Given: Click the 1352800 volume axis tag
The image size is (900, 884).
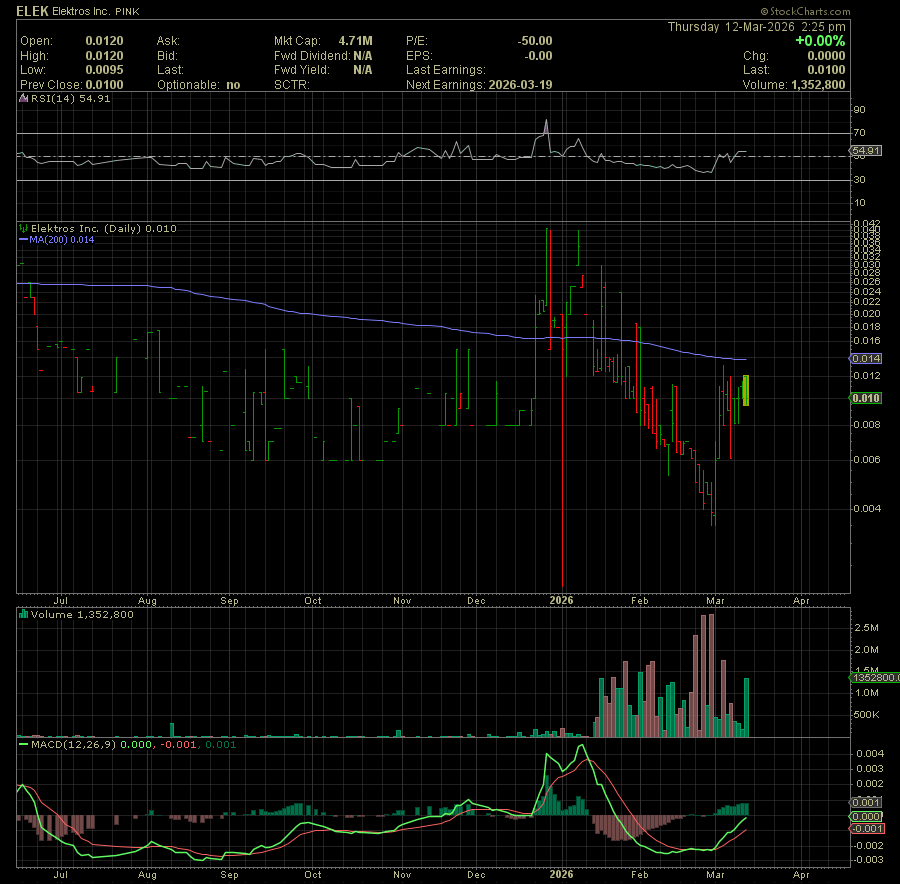Looking at the screenshot, I should [x=874, y=678].
